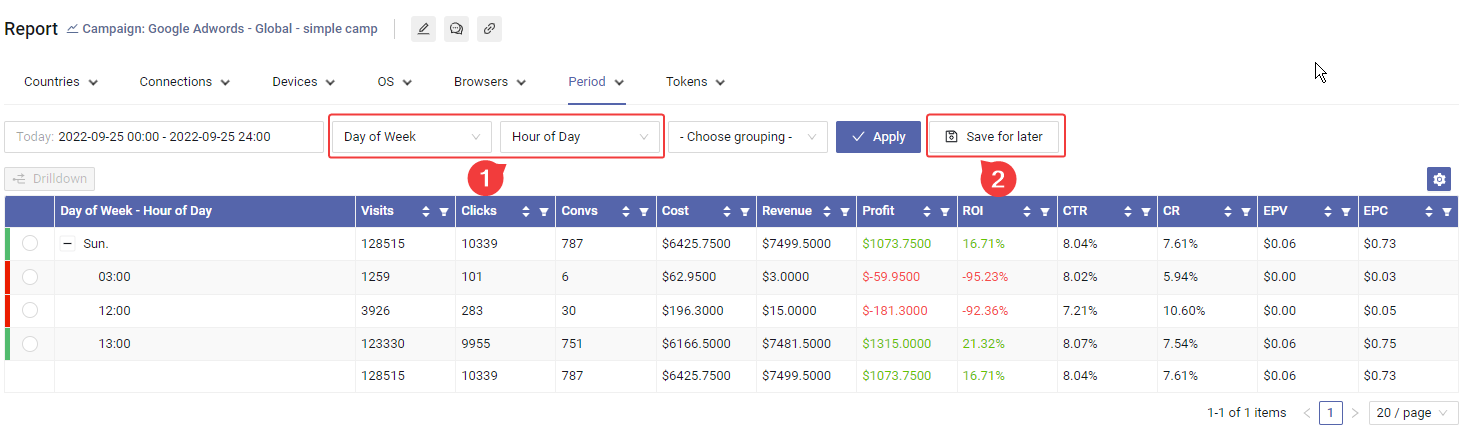
Task: Sort the Profit column
Action: 927,212
